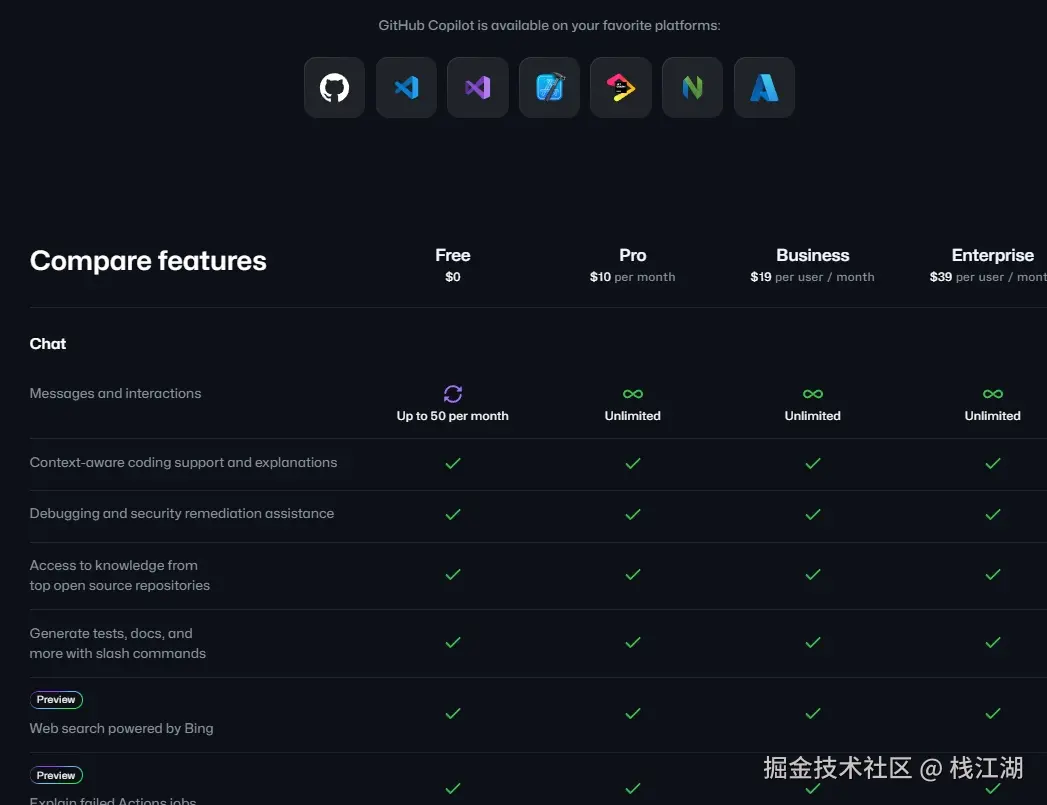
Task: Click the Compare features heading
Action: coord(148,261)
